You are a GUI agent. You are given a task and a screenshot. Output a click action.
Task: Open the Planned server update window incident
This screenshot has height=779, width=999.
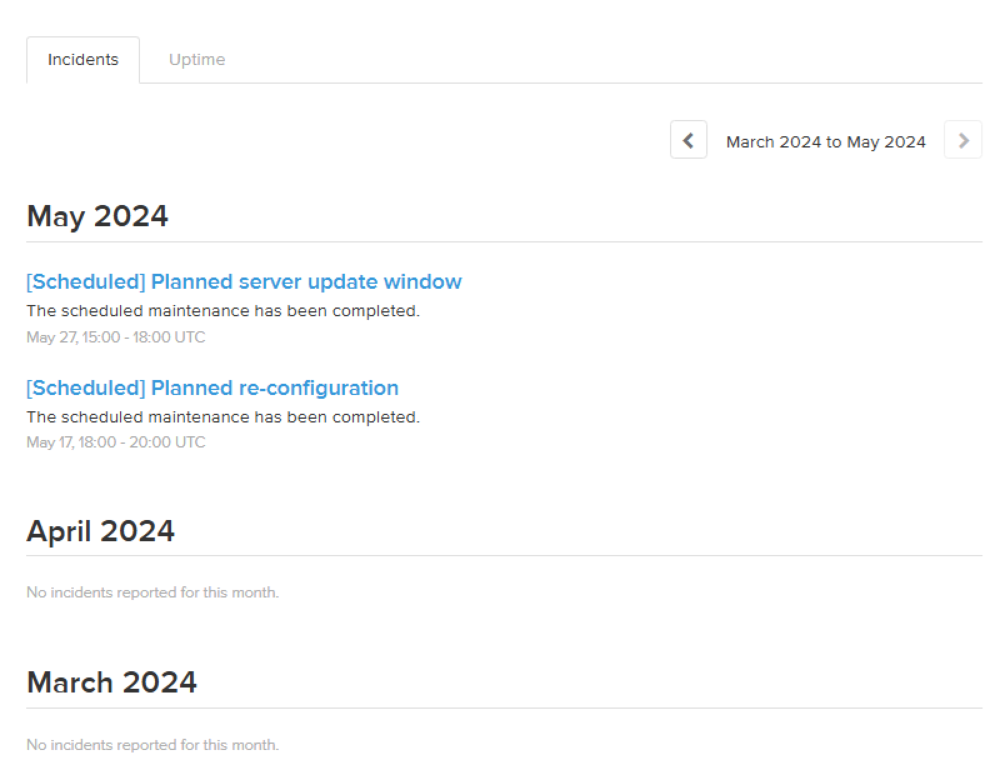click(244, 282)
